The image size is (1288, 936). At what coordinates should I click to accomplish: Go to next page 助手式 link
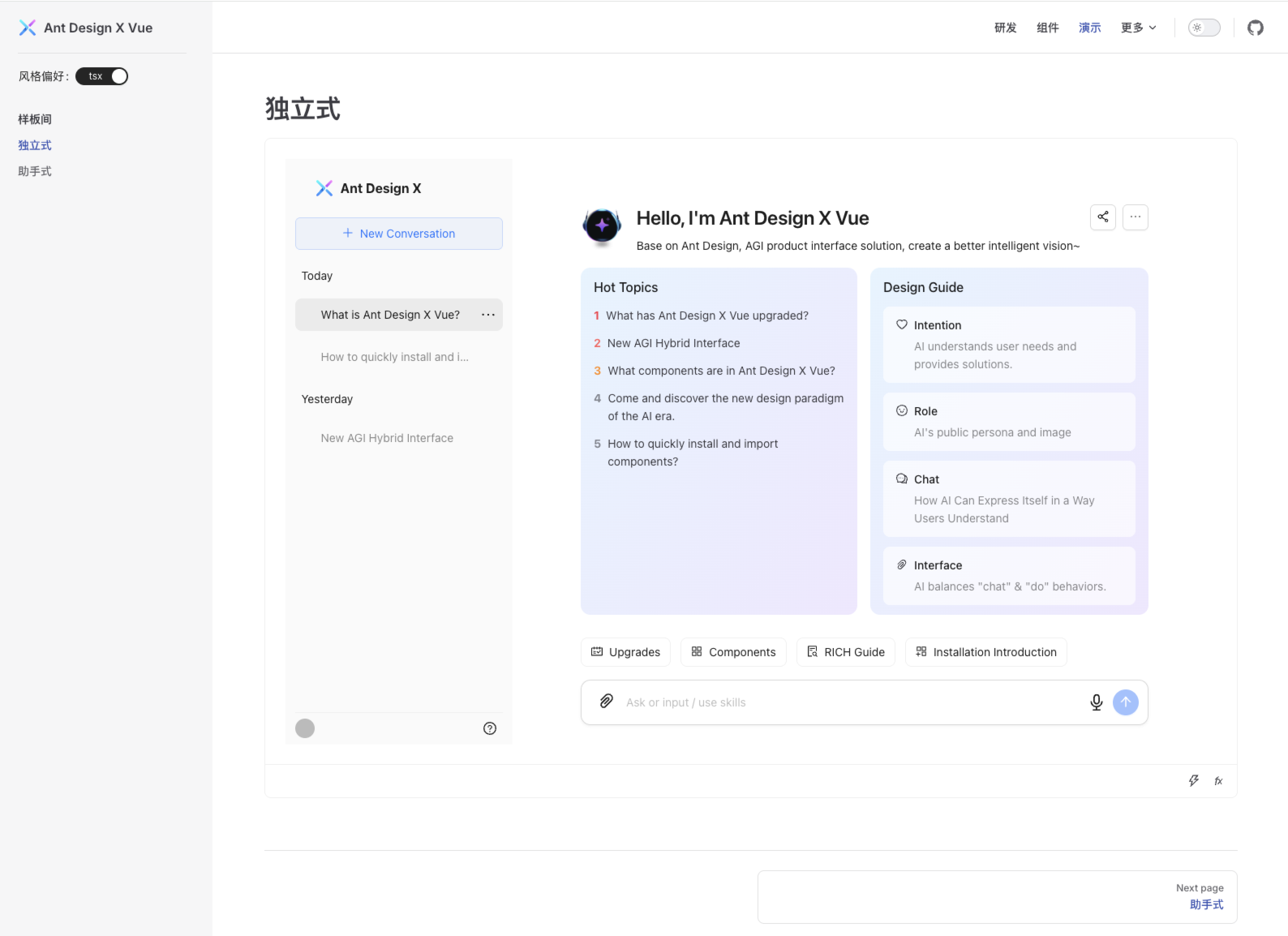coord(1206,904)
